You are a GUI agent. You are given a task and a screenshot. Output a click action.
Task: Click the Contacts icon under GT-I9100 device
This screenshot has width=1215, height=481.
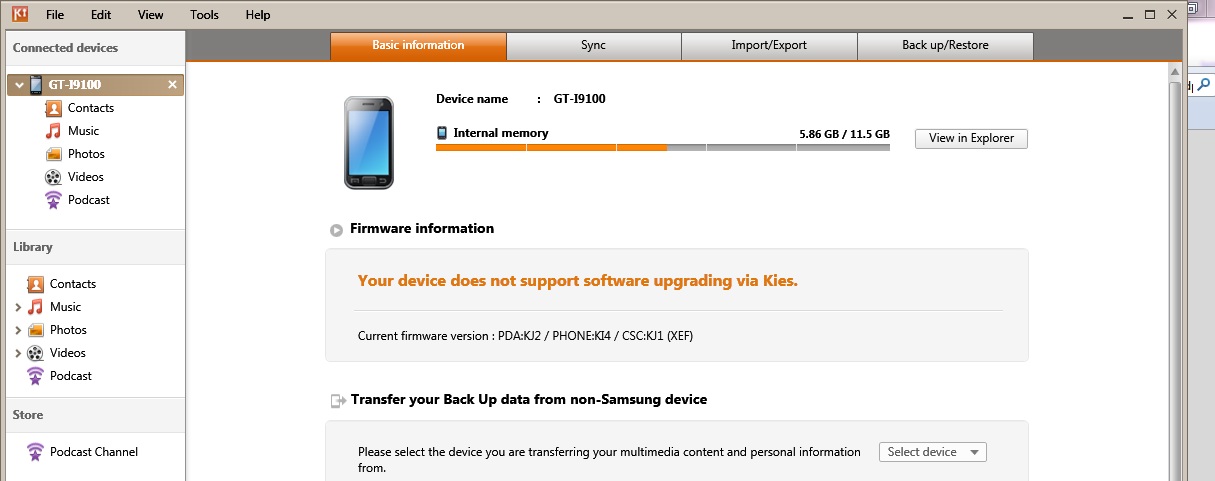[x=54, y=108]
